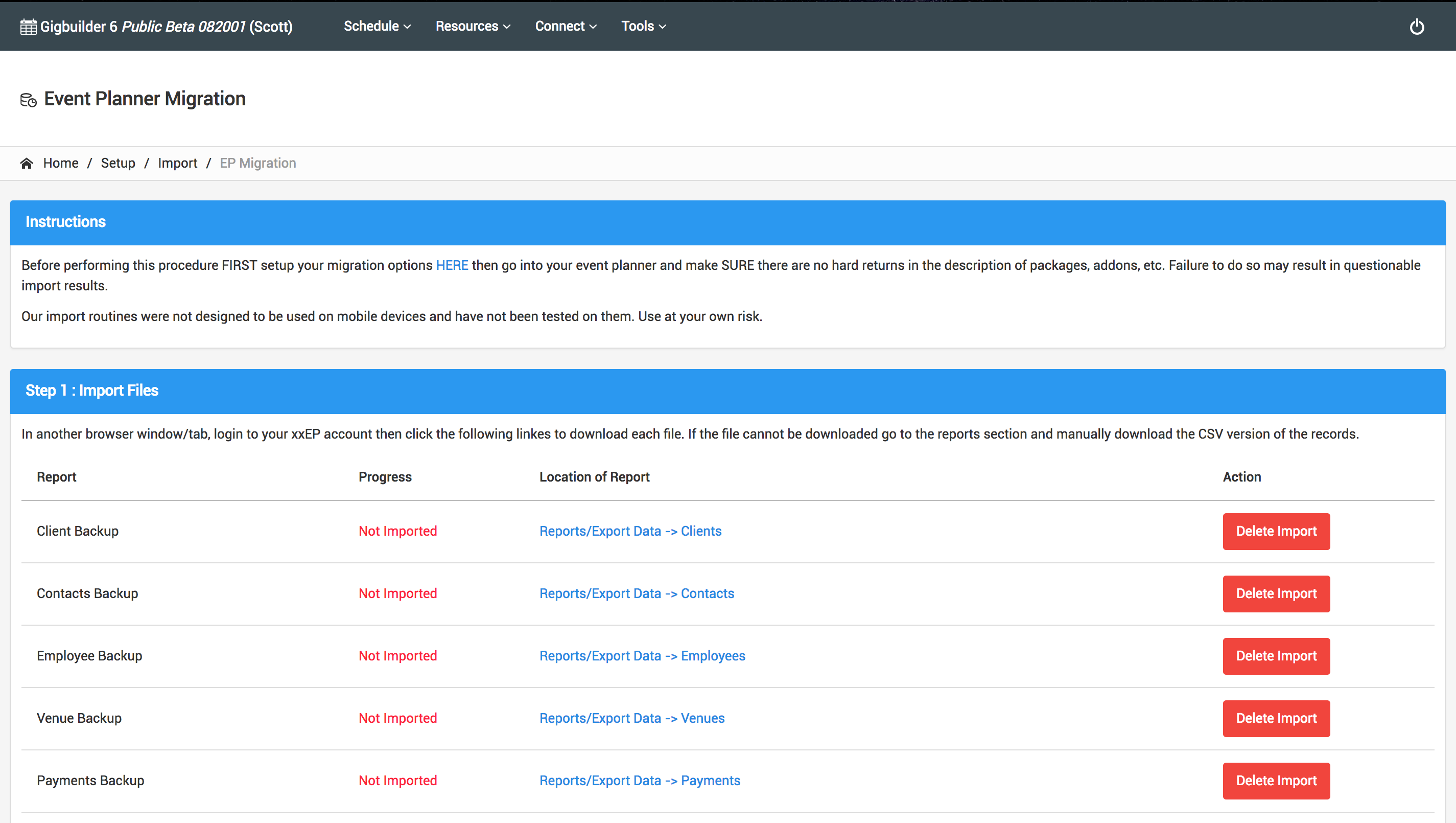Viewport: 1456px width, 823px height.
Task: Click Home breadcrumb text link
Action: pyautogui.click(x=60, y=163)
